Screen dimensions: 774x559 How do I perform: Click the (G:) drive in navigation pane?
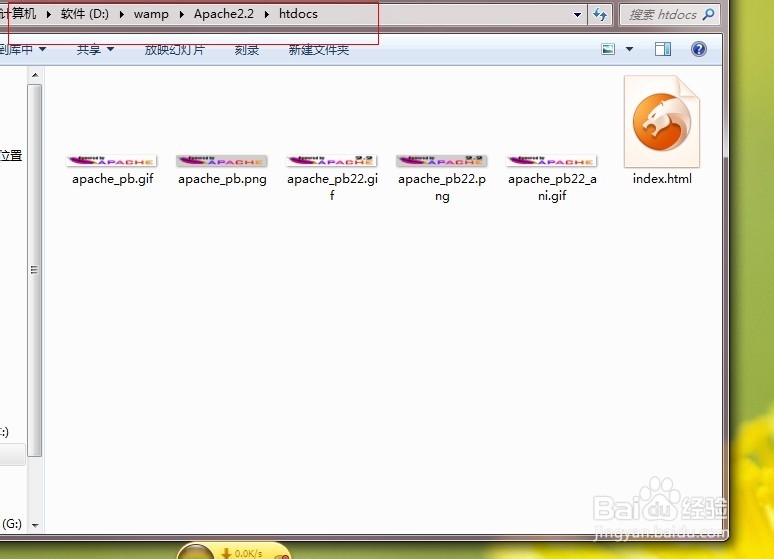point(12,523)
